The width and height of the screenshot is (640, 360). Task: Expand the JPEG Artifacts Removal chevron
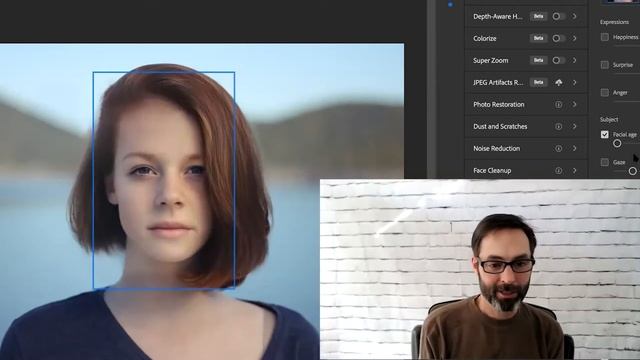pos(575,82)
